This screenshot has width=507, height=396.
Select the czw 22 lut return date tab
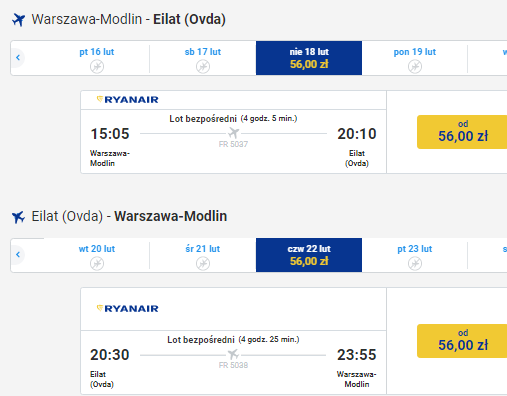point(309,255)
